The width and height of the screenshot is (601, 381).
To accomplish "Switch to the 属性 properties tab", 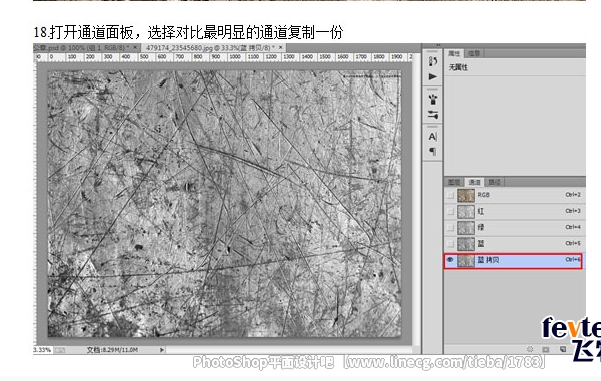I will click(x=454, y=53).
